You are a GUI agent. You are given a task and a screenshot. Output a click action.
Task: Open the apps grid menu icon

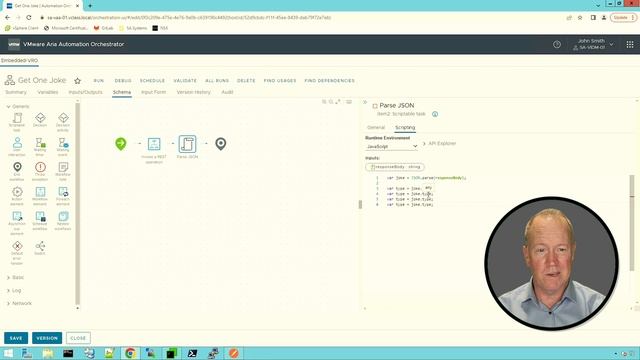tap(630, 44)
